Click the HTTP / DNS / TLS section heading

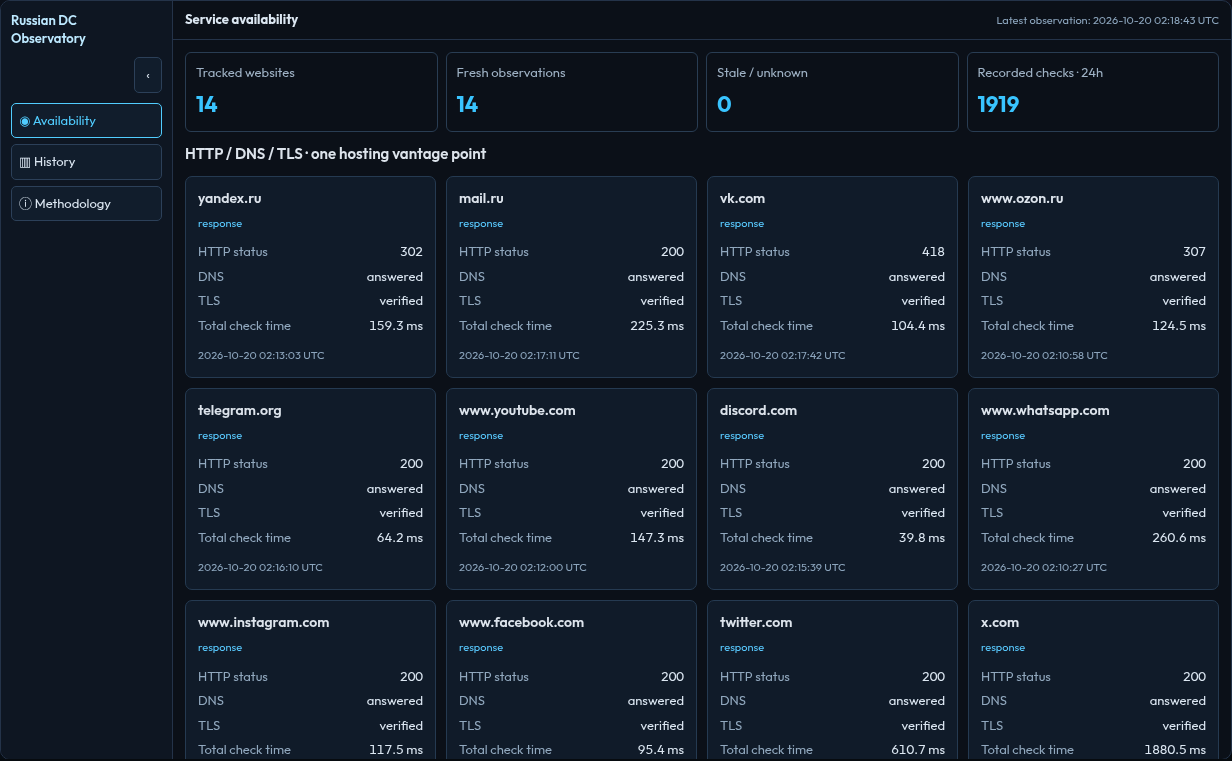point(336,154)
